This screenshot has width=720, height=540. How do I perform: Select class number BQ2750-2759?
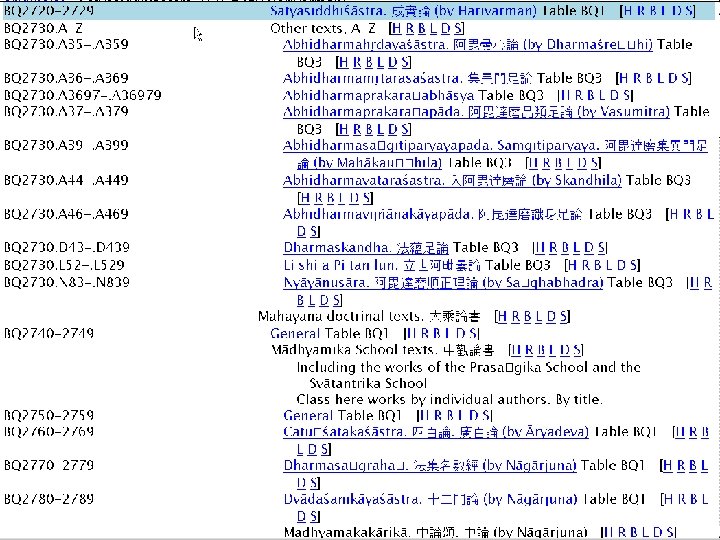[49, 416]
